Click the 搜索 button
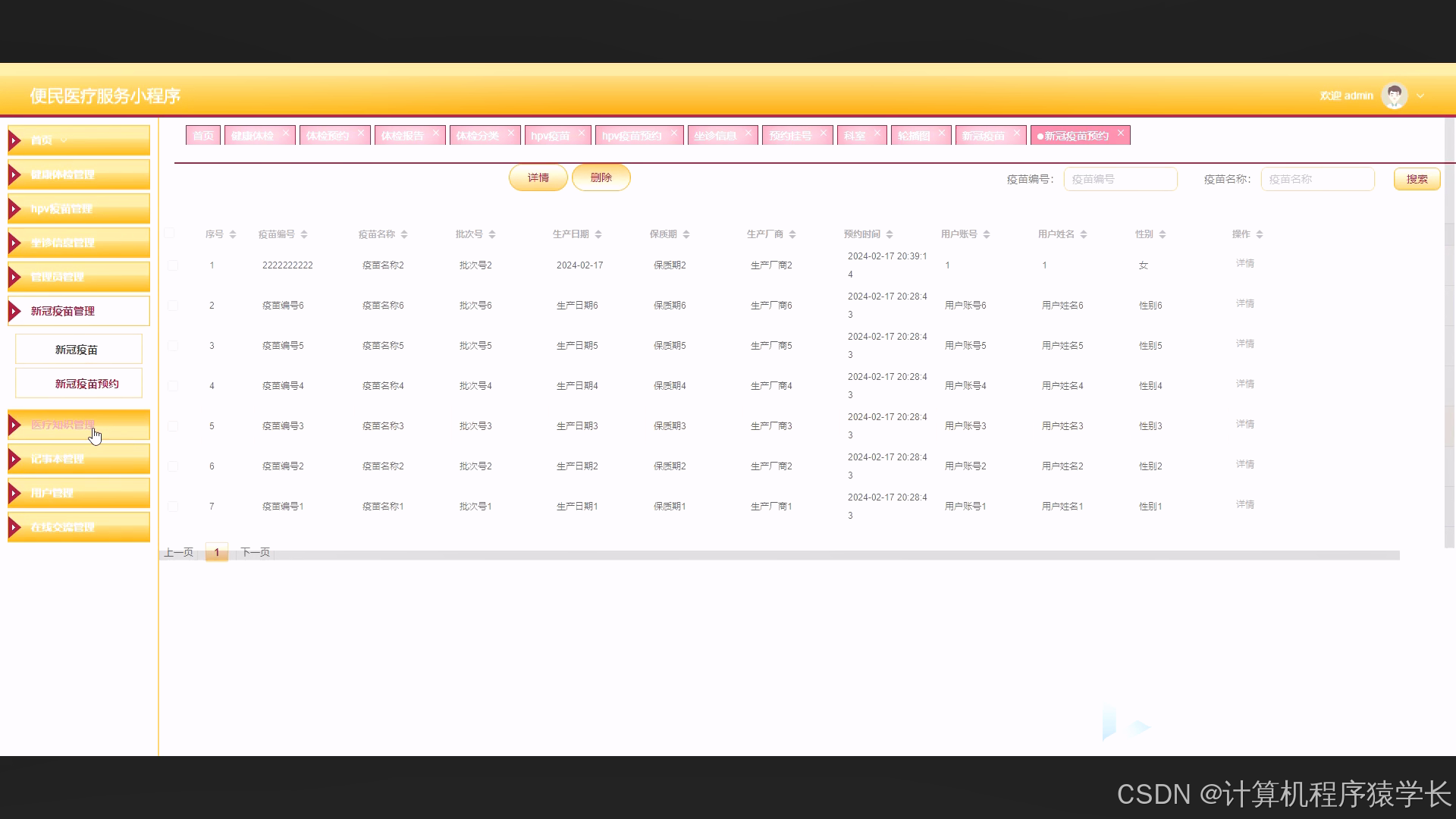 click(1417, 179)
